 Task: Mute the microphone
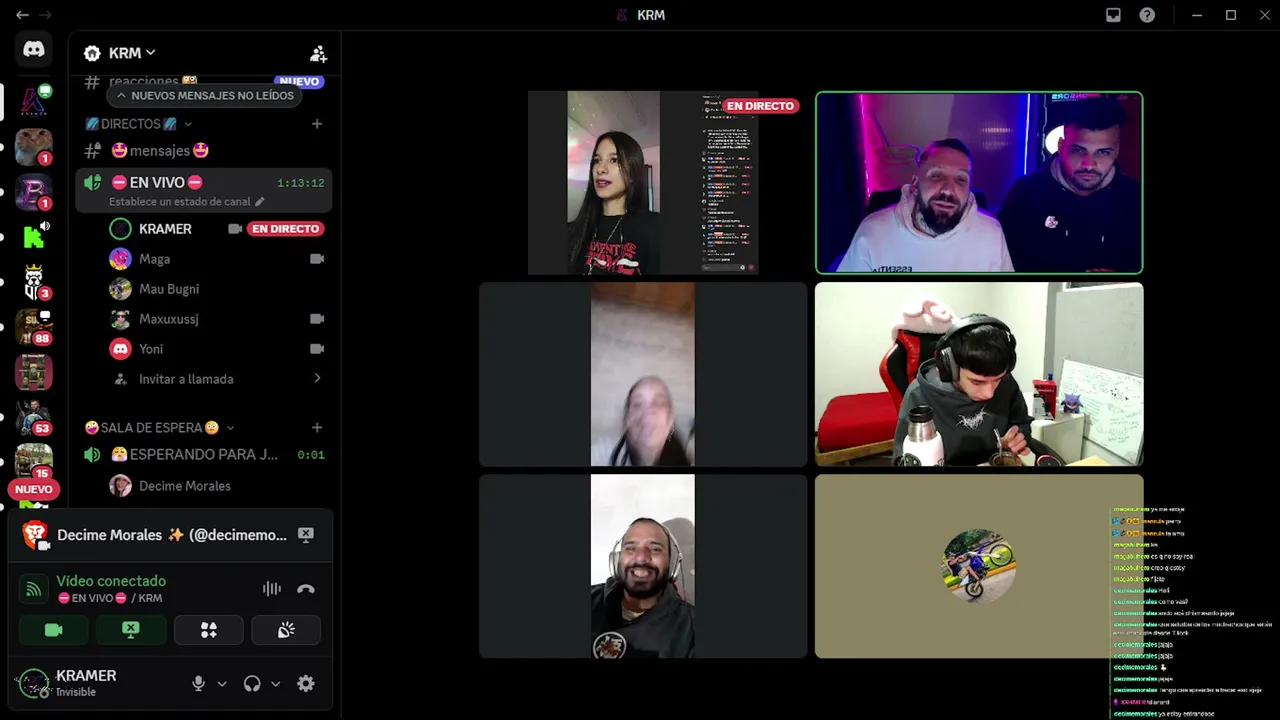[x=198, y=684]
